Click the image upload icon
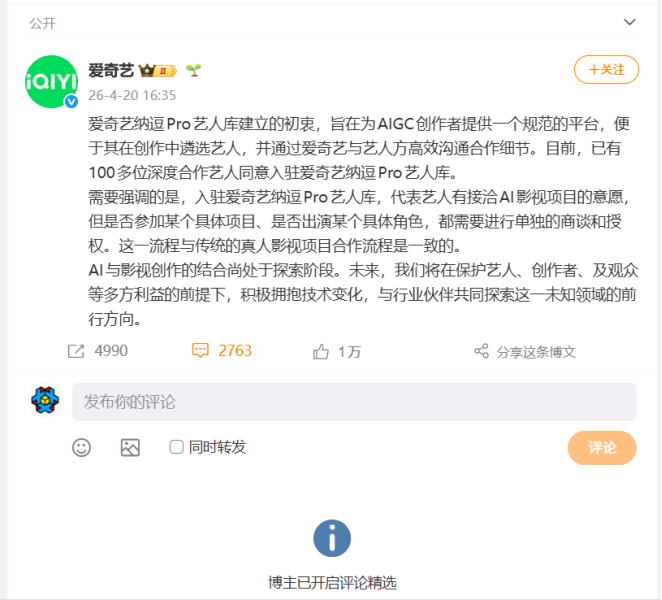Viewport: 662px width, 600px height. pos(130,448)
